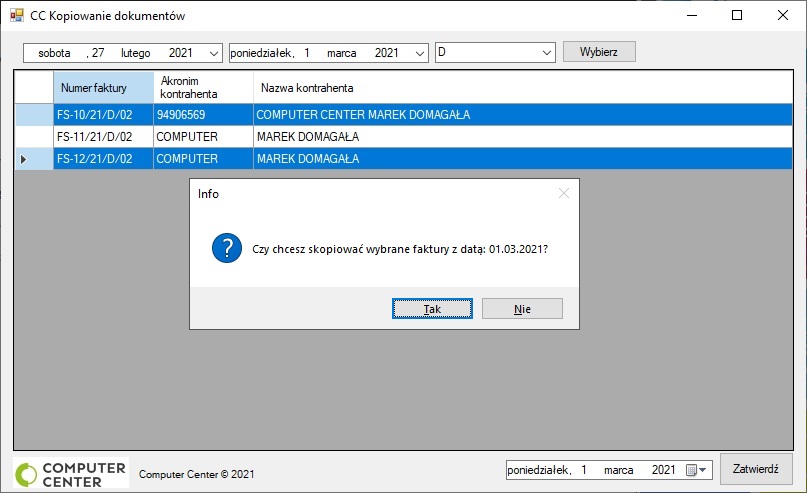Image resolution: width=807 pixels, height=493 pixels.
Task: Click the year 2021 in the bottom date field
Action: coord(663,470)
